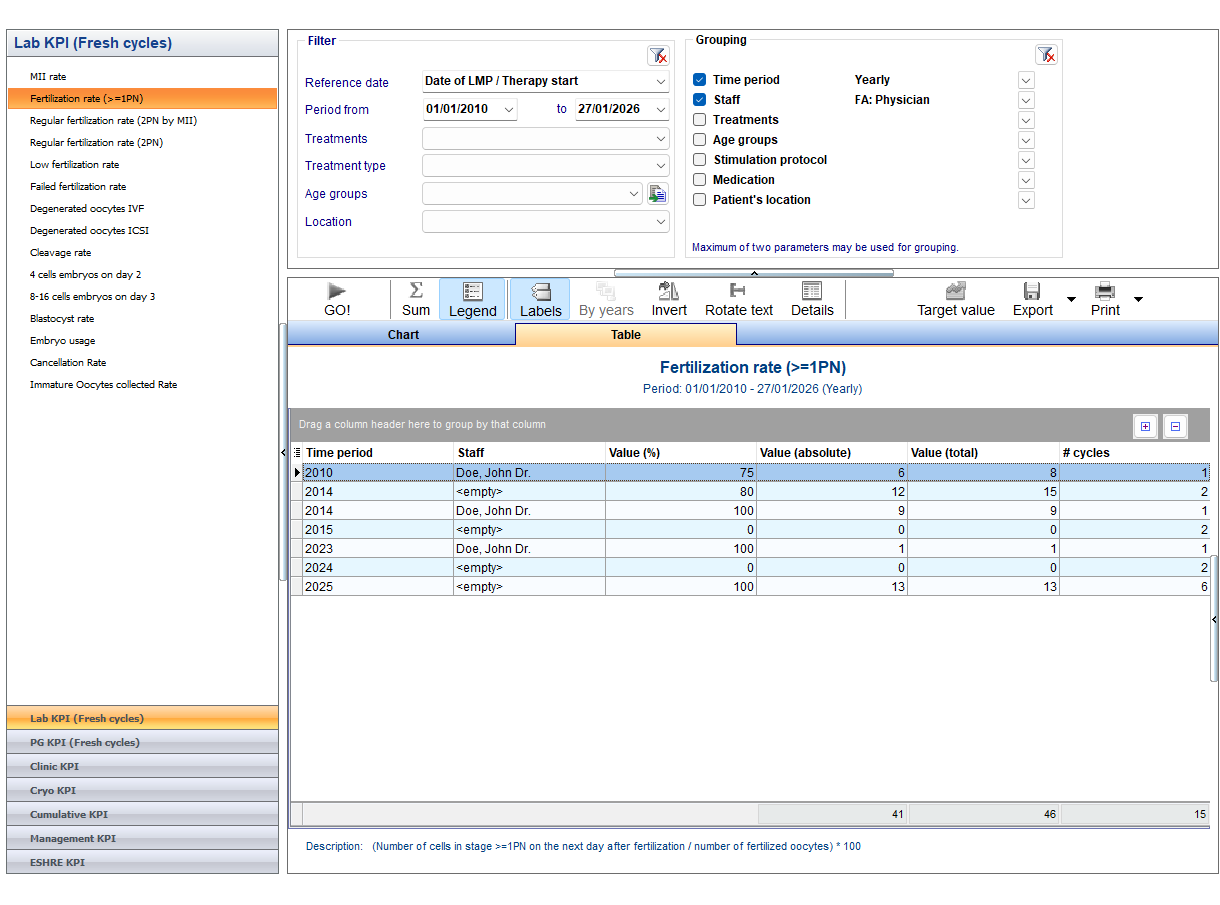
Task: Open the Treatments filter dropdown
Action: 661,139
